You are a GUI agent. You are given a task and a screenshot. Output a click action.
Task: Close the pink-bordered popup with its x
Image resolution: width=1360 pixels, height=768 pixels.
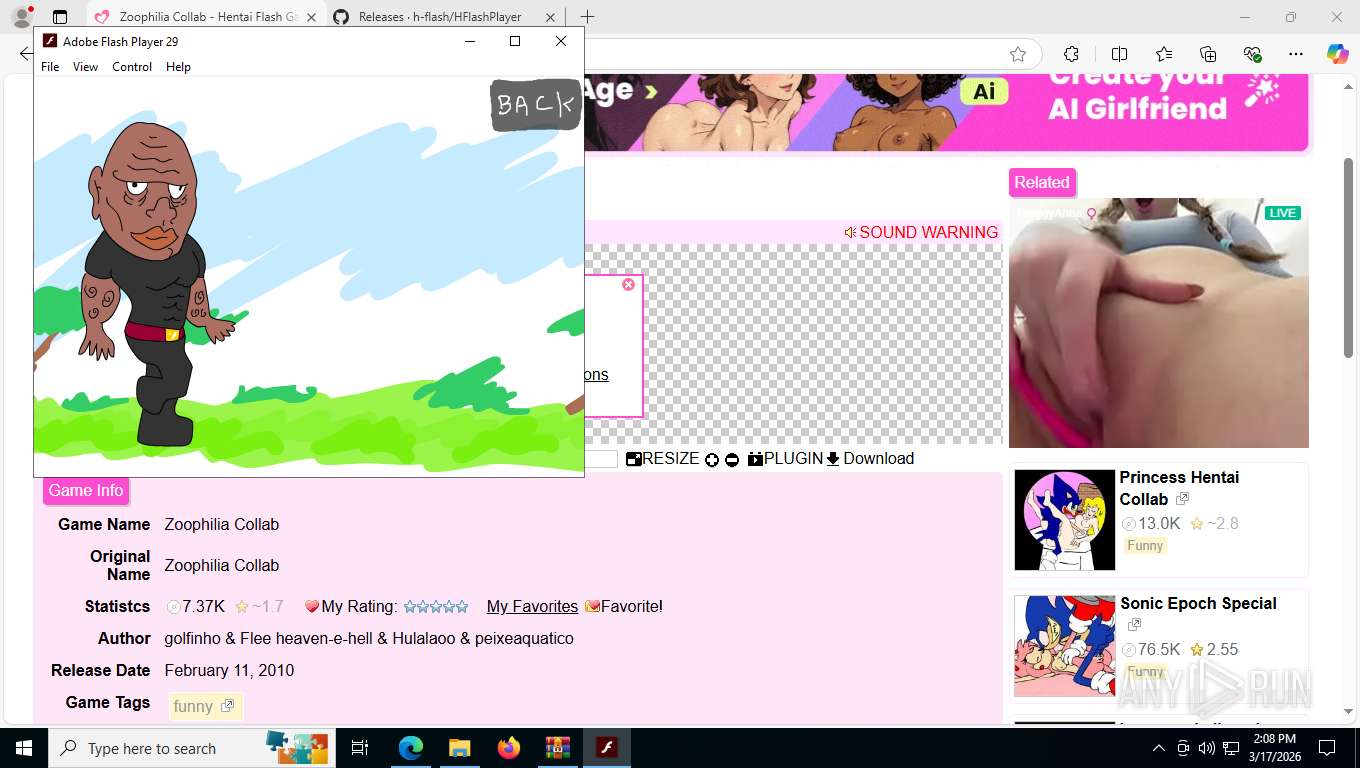tap(628, 285)
